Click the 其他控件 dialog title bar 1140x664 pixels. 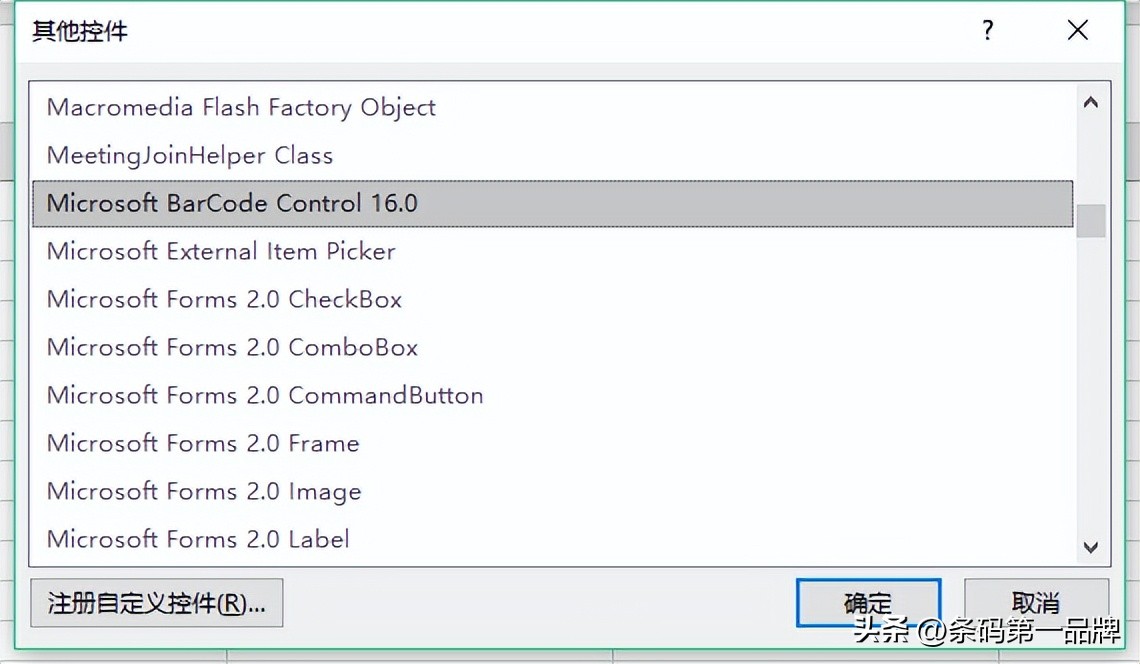point(500,31)
